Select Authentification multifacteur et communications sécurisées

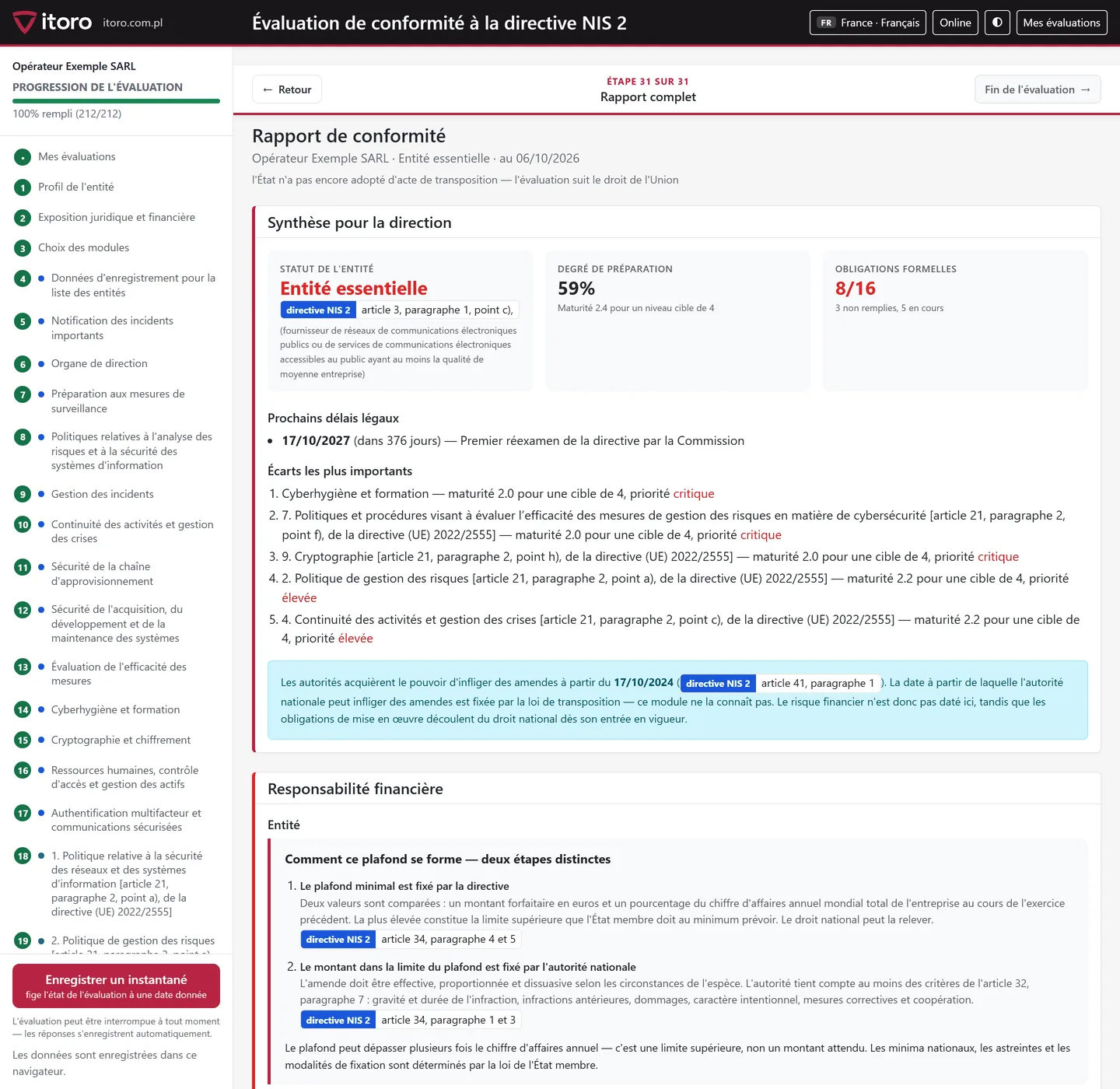(x=126, y=820)
